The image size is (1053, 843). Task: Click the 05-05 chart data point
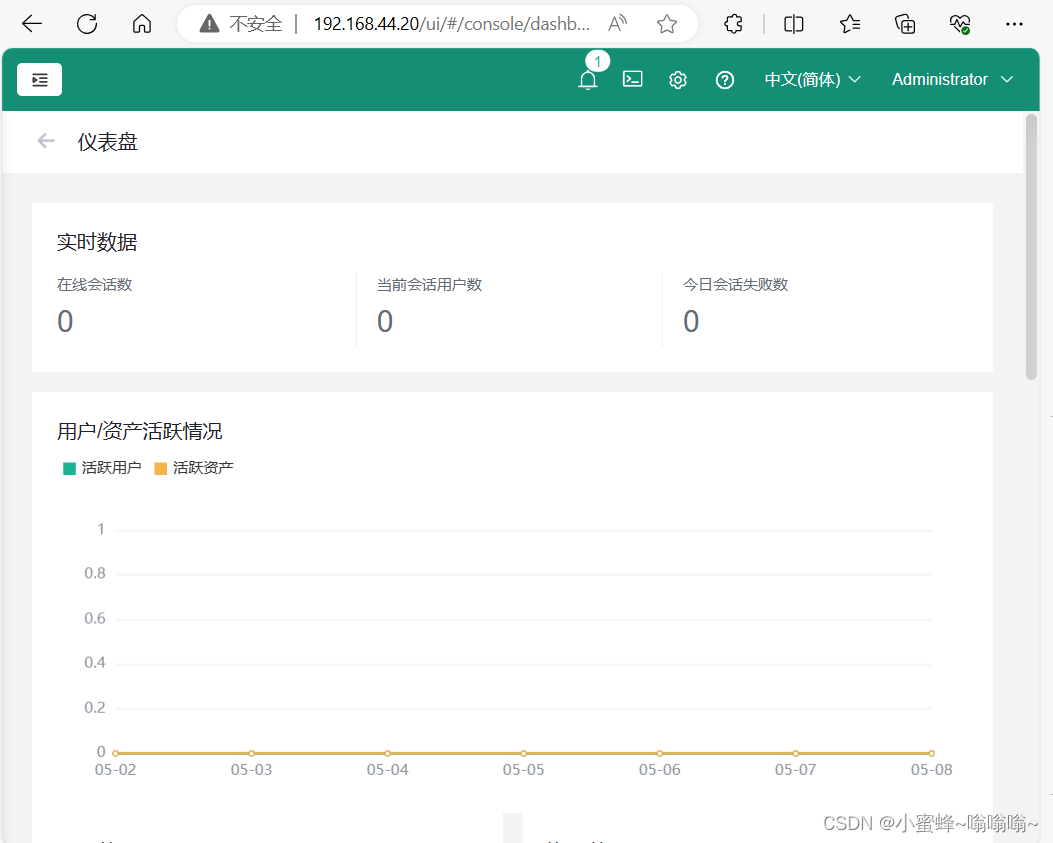[x=524, y=753]
